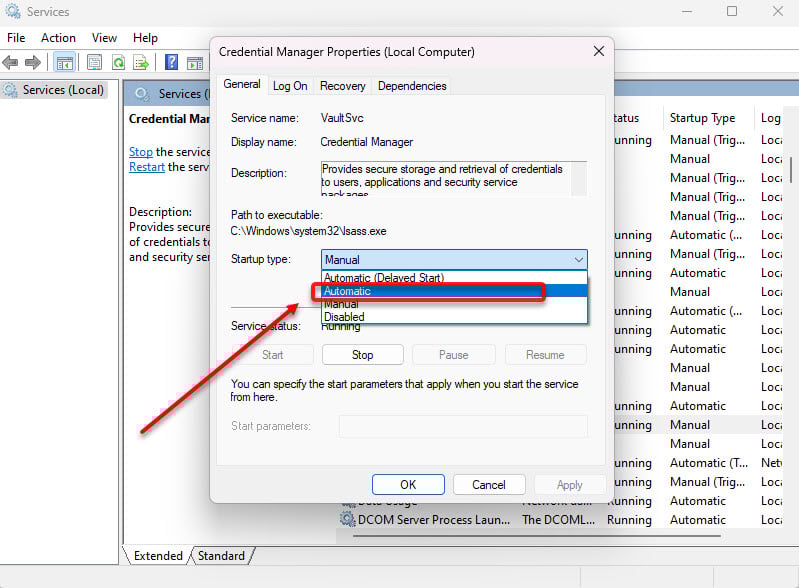The width and height of the screenshot is (799, 588).
Task: Open the Action menu
Action: (x=58, y=38)
